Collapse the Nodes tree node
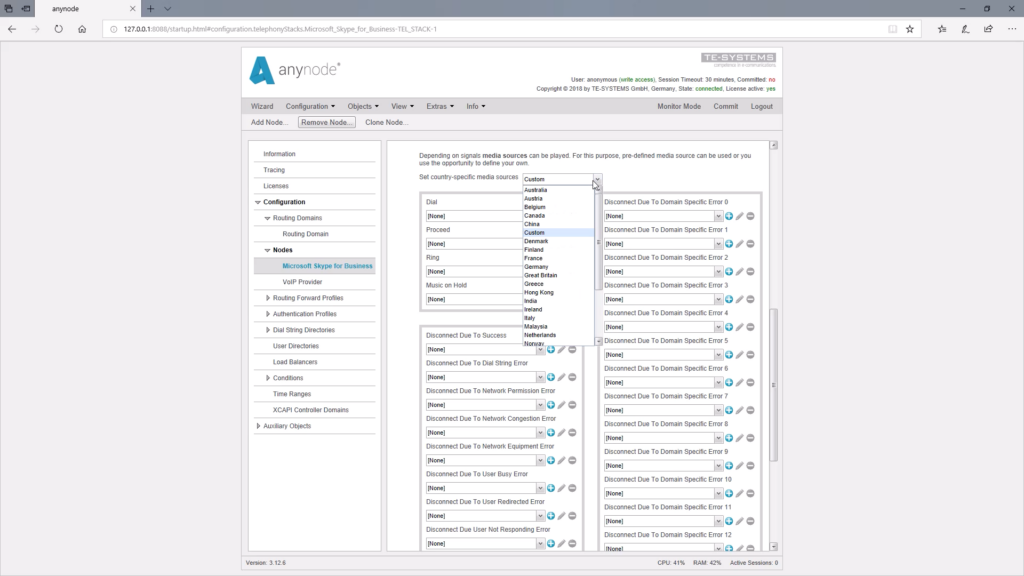1024x576 pixels. pos(267,250)
